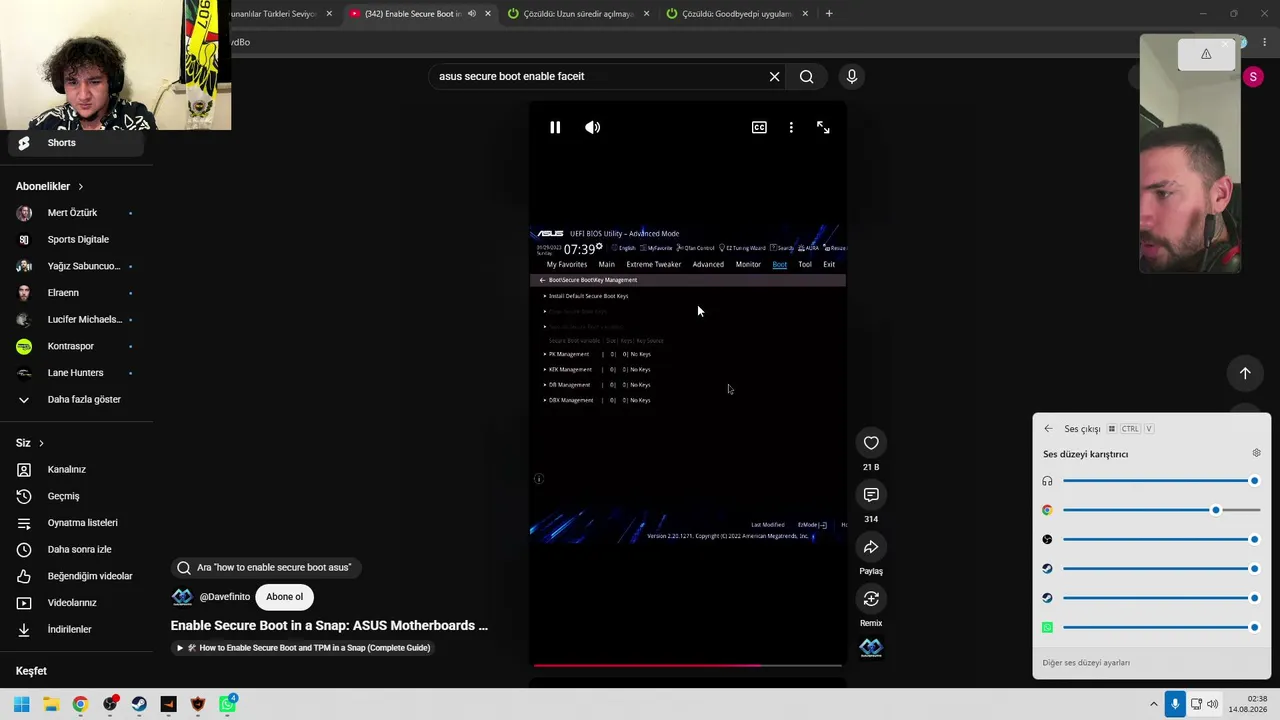This screenshot has height=720, width=1280.
Task: Open File Explorer from the taskbar
Action: [x=51, y=704]
